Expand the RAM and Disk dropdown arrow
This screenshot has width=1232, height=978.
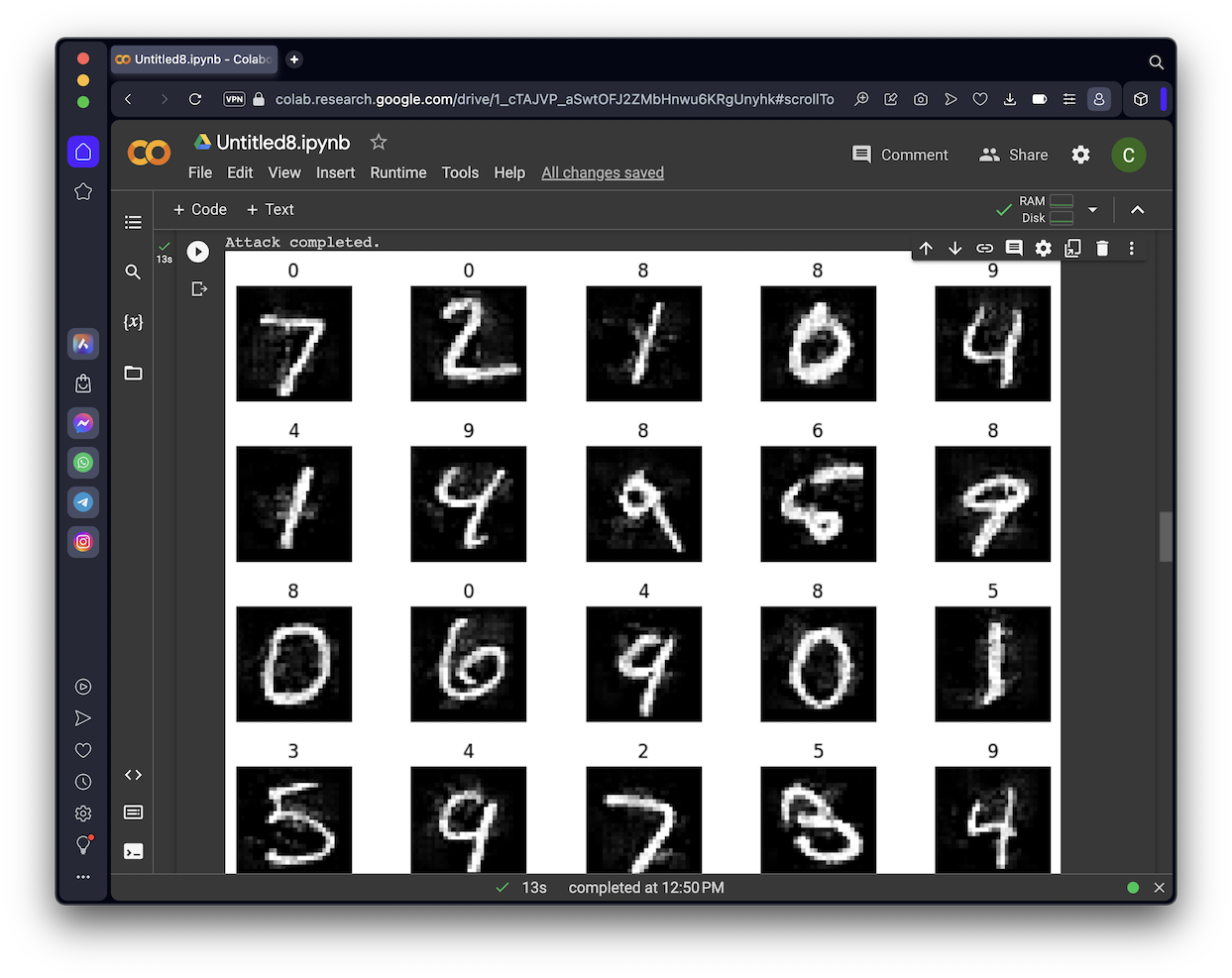pyautogui.click(x=1092, y=210)
